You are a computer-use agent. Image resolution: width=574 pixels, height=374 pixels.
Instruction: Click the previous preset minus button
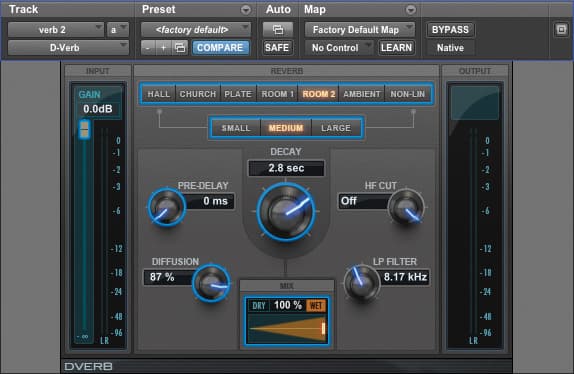coord(148,48)
